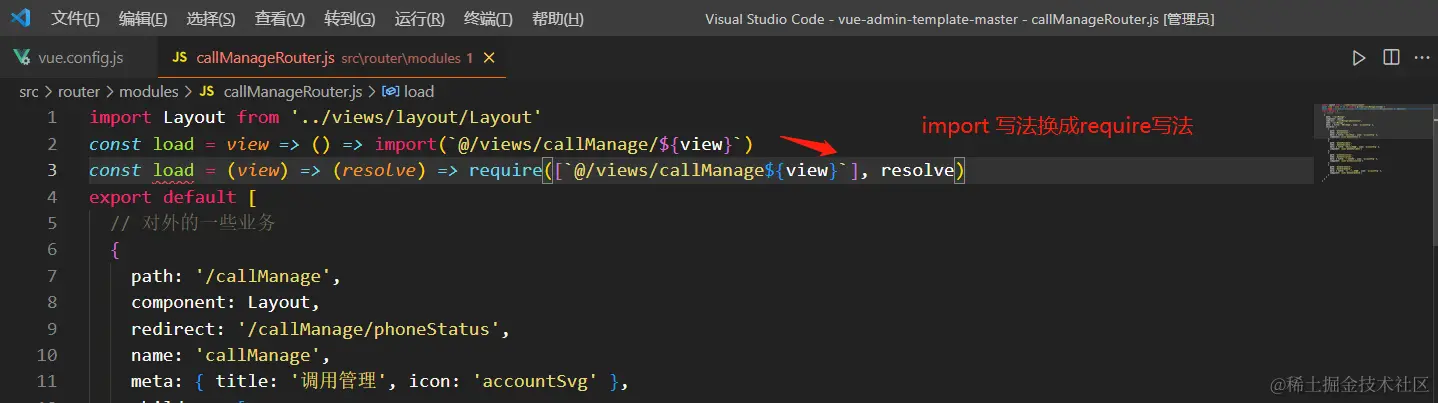
Task: Open the editor More Actions ellipsis
Action: coord(1423,58)
